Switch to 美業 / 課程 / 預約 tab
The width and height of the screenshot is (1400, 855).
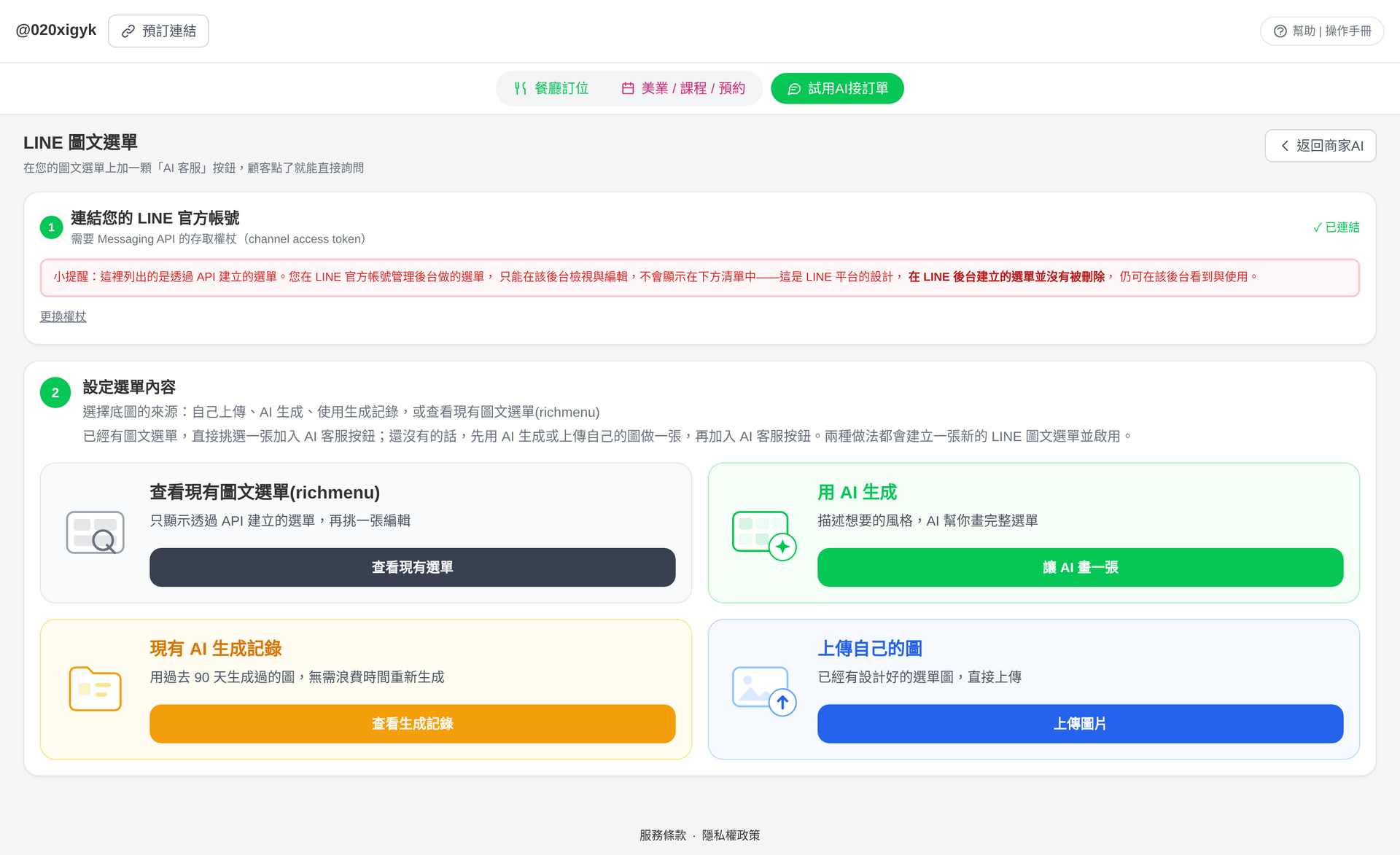point(683,88)
